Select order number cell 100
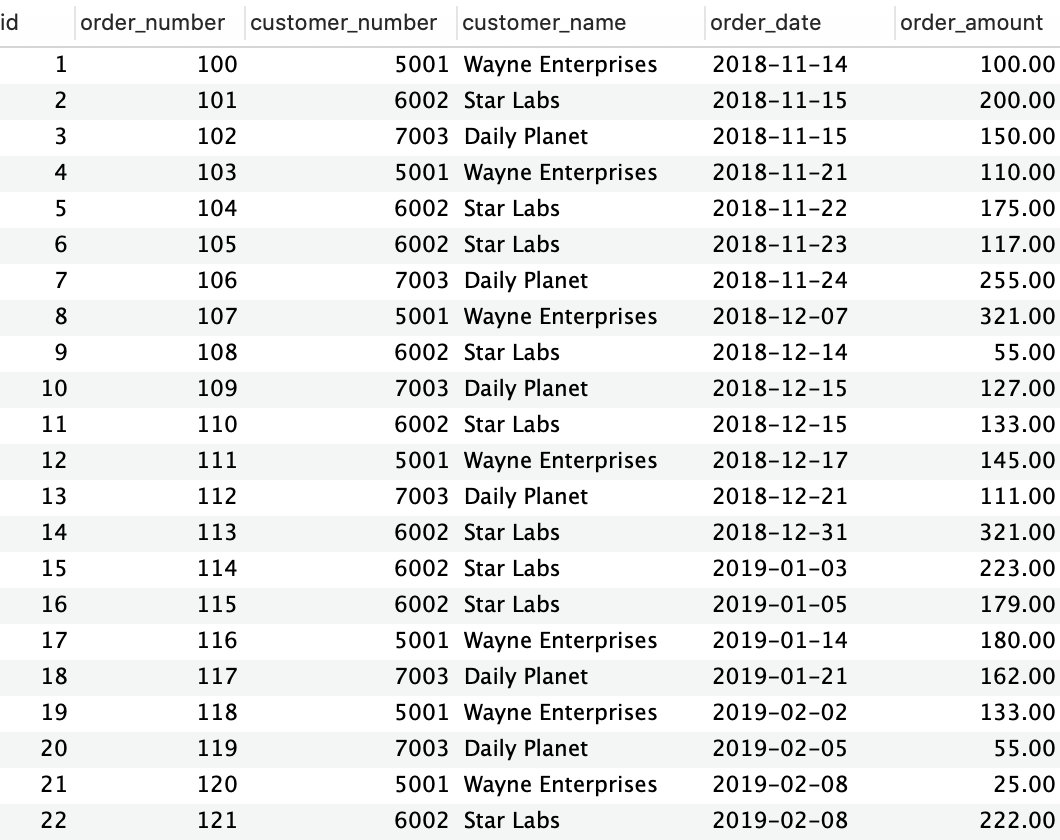This screenshot has width=1060, height=840. 217,65
